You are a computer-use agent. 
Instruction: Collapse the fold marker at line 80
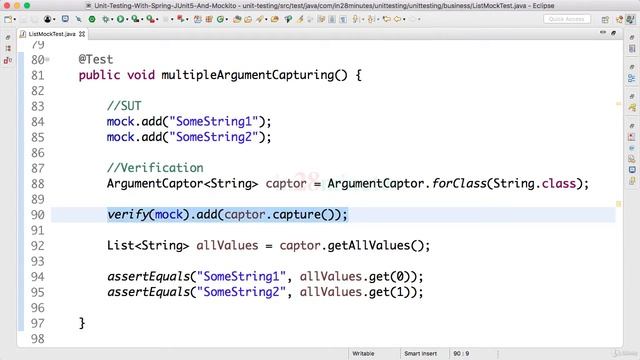coord(48,60)
